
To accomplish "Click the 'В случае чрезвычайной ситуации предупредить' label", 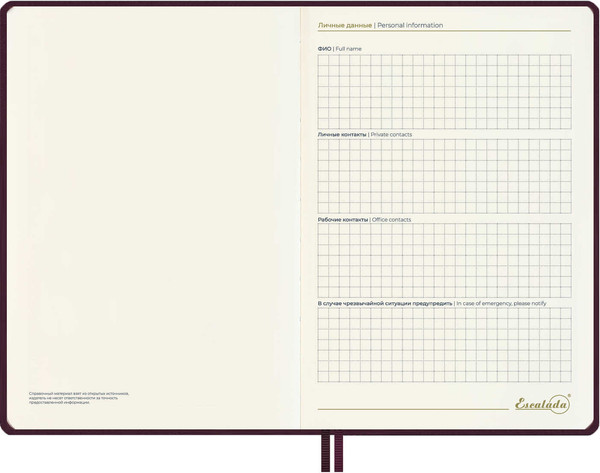I will pyautogui.click(x=385, y=303).
